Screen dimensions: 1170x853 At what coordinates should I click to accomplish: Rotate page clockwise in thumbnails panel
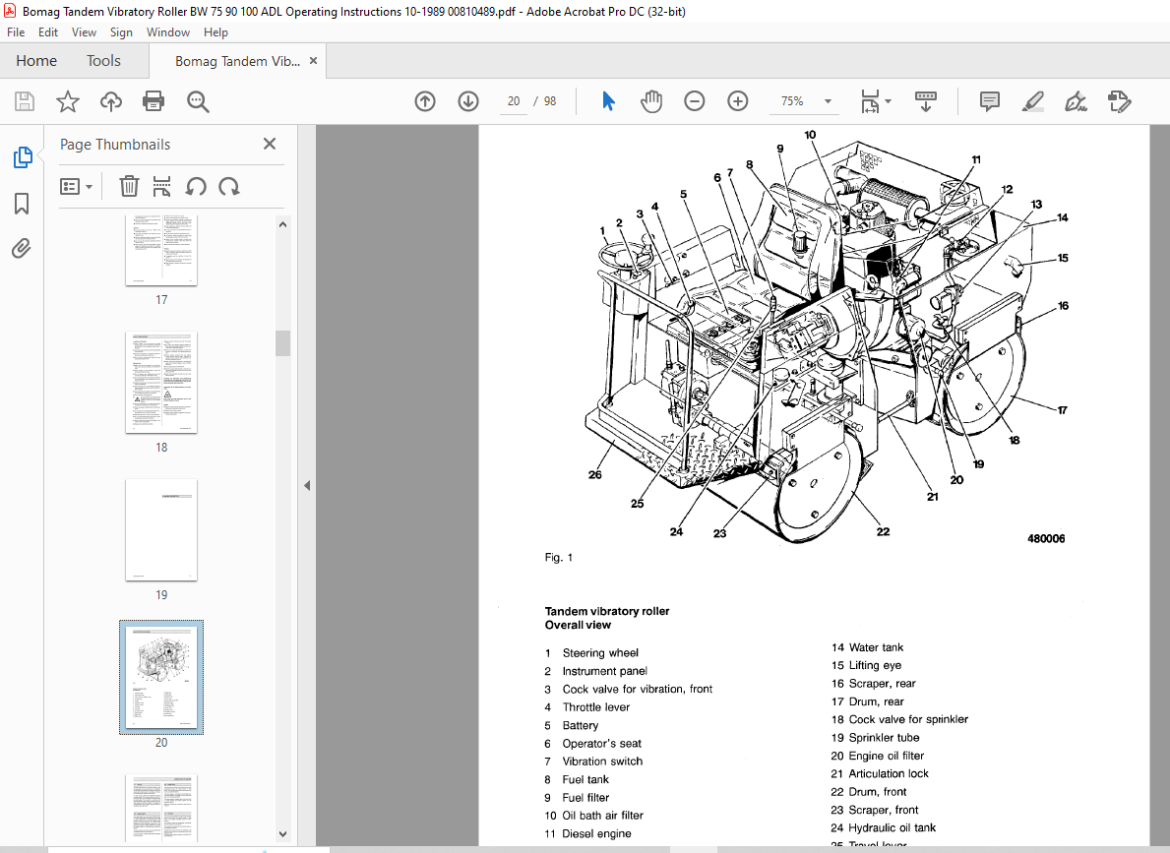229,186
